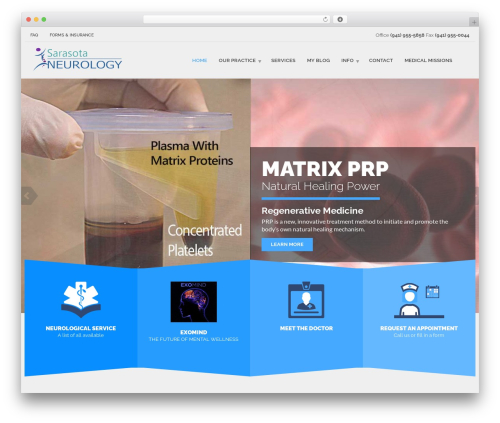This screenshot has width=500, height=423.
Task: Select the Home menu item
Action: 199,60
